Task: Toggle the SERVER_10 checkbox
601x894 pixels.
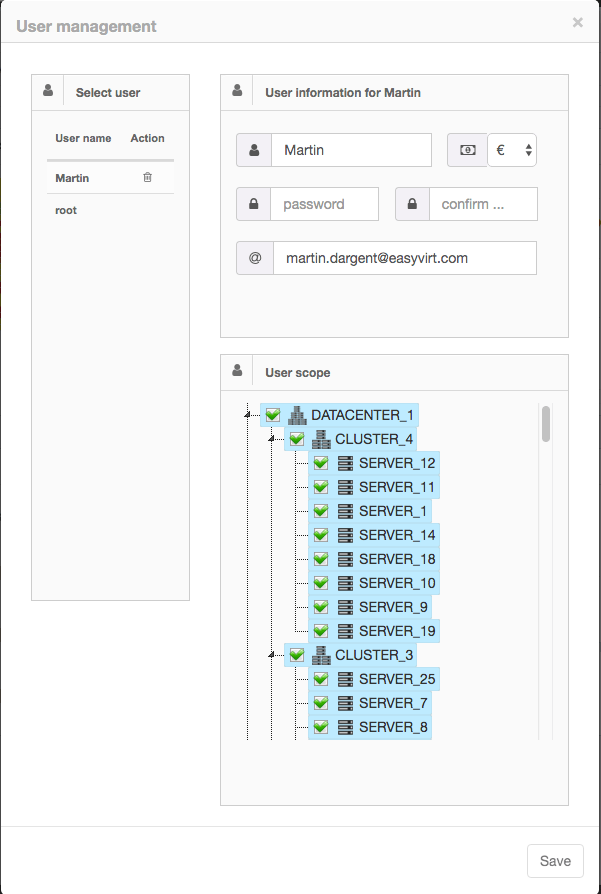Action: pyautogui.click(x=320, y=583)
